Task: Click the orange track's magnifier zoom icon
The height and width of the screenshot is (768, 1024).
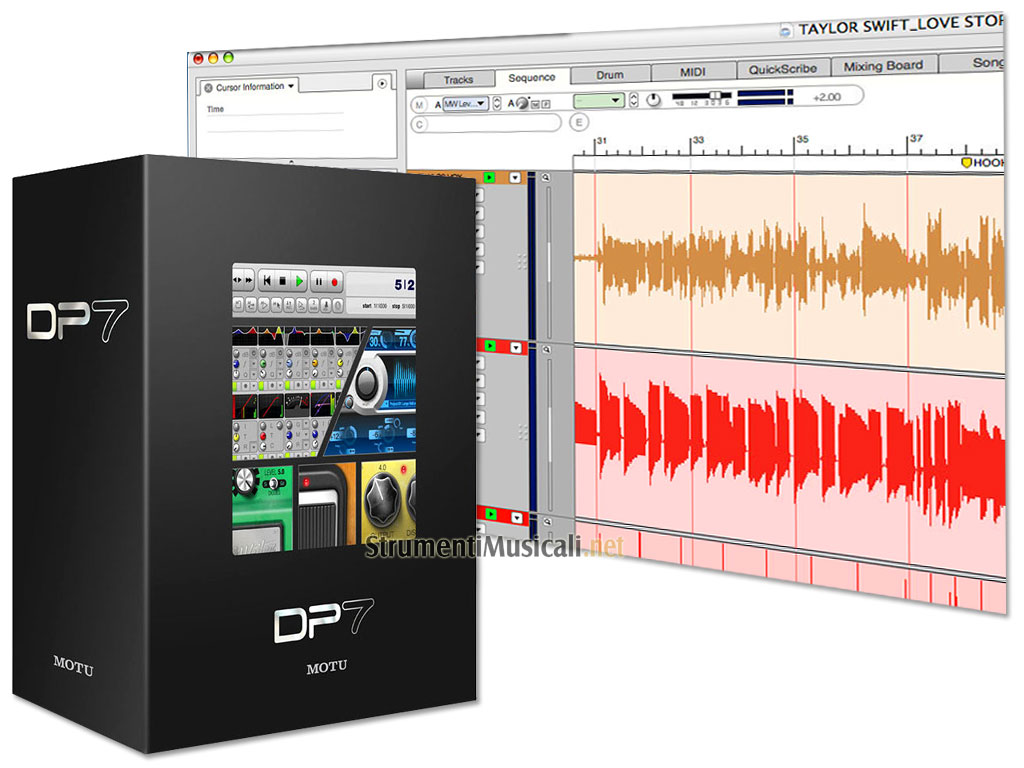Action: [545, 178]
